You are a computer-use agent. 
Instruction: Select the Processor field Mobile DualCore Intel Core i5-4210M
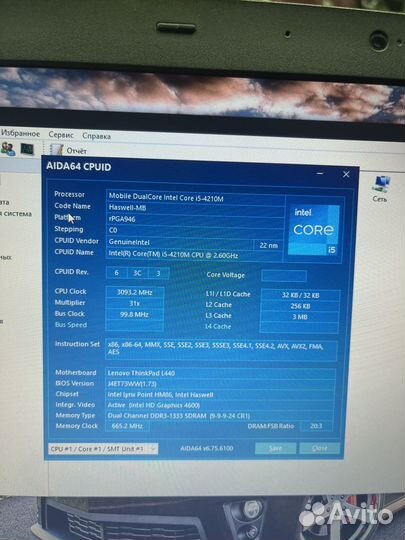[195, 198]
